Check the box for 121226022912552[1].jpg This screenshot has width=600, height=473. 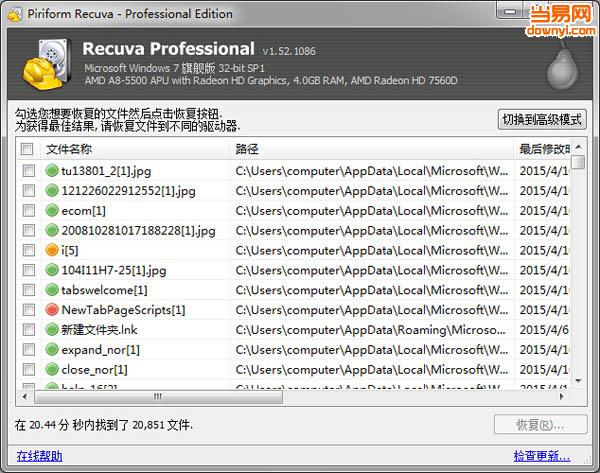coord(27,190)
